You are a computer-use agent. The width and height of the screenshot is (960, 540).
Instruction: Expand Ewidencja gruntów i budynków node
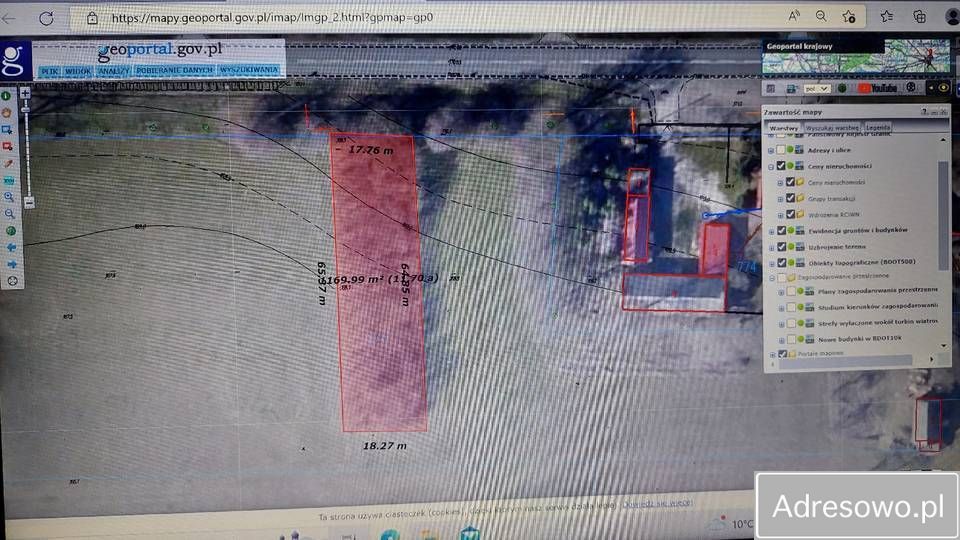(x=771, y=231)
